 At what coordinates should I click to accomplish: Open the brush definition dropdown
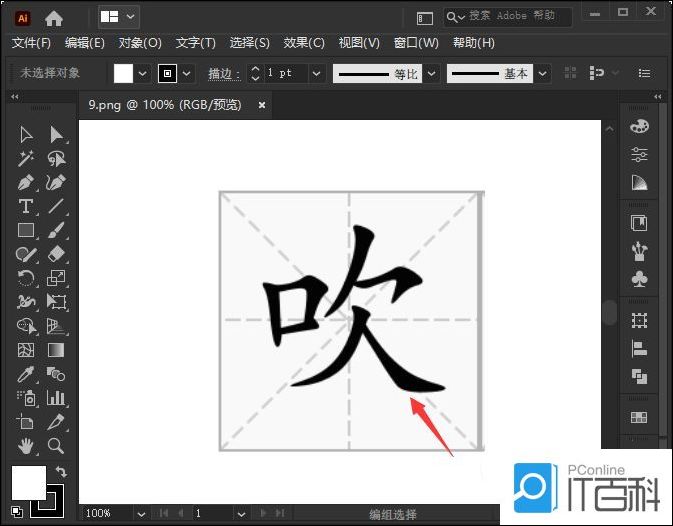543,73
